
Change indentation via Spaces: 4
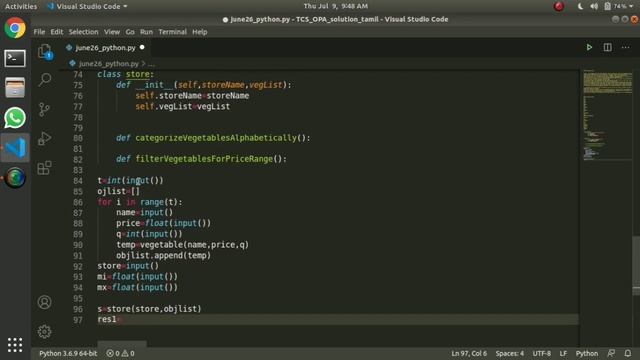click(x=510, y=353)
